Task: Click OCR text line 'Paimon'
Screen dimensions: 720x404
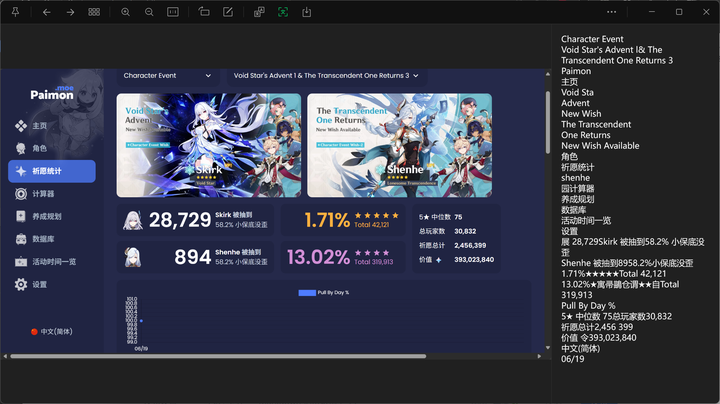Action: (576, 71)
